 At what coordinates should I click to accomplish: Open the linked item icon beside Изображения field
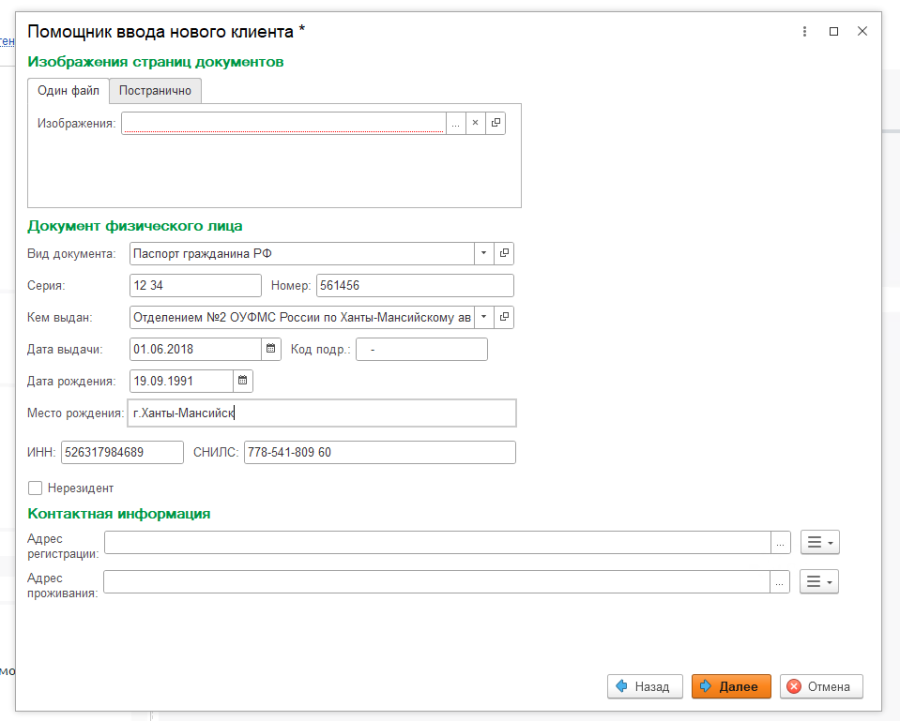495,123
